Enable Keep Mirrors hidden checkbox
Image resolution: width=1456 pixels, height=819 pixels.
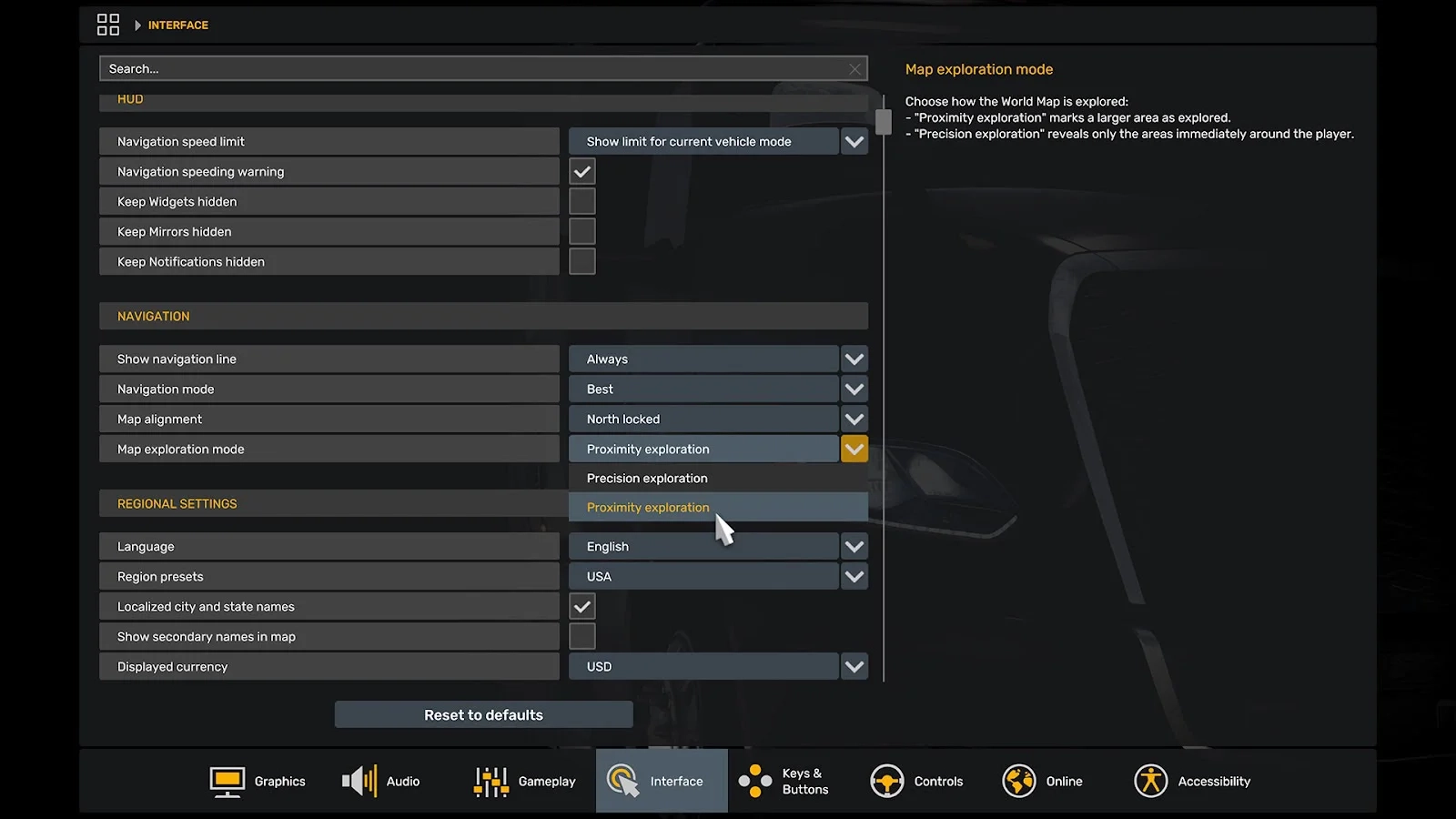(582, 231)
